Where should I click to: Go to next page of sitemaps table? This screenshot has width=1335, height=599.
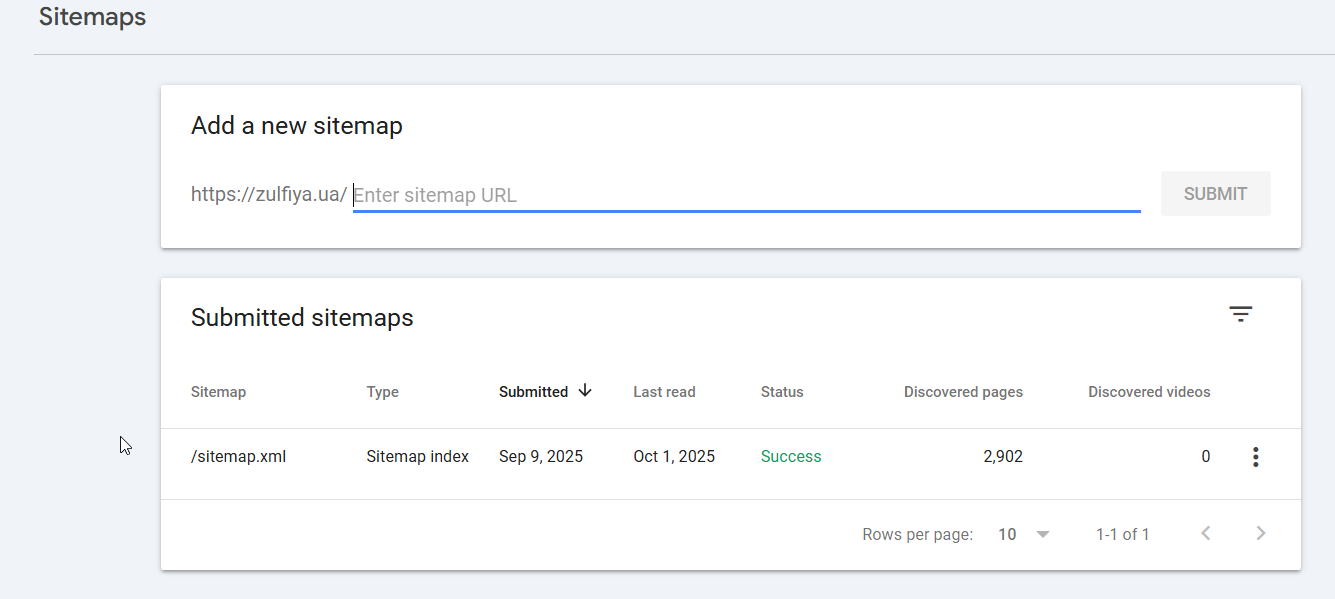(x=1261, y=534)
